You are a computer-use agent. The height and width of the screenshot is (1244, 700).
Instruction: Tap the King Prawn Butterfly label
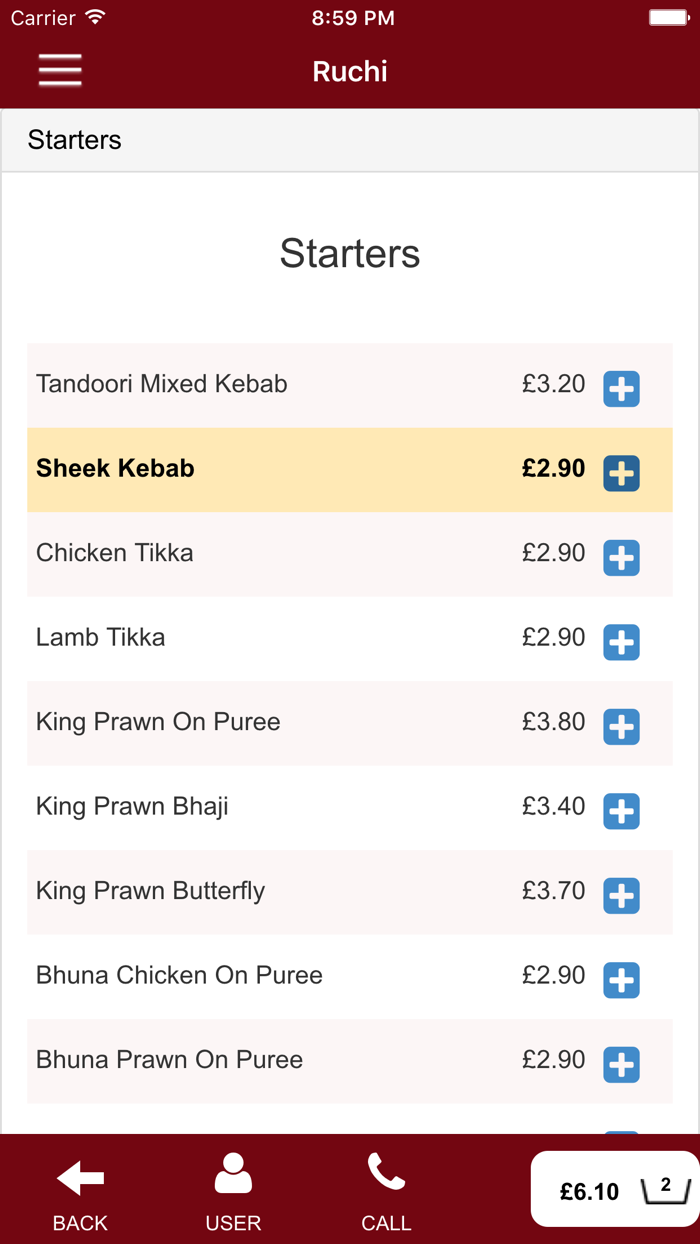(150, 891)
